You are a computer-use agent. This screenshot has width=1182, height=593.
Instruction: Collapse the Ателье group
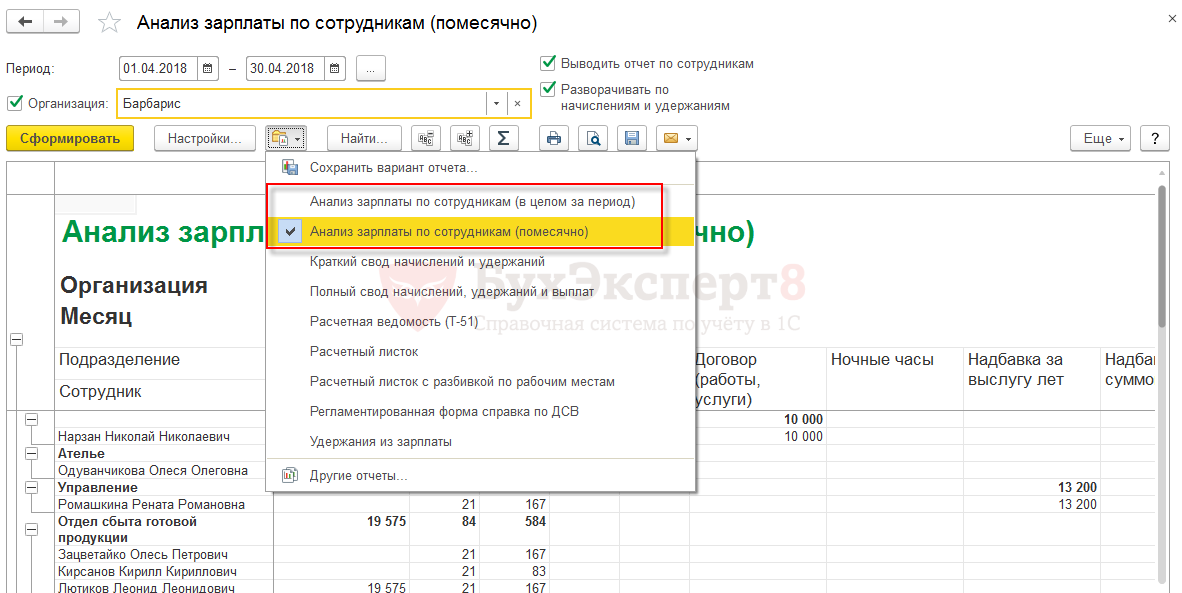pos(32,454)
